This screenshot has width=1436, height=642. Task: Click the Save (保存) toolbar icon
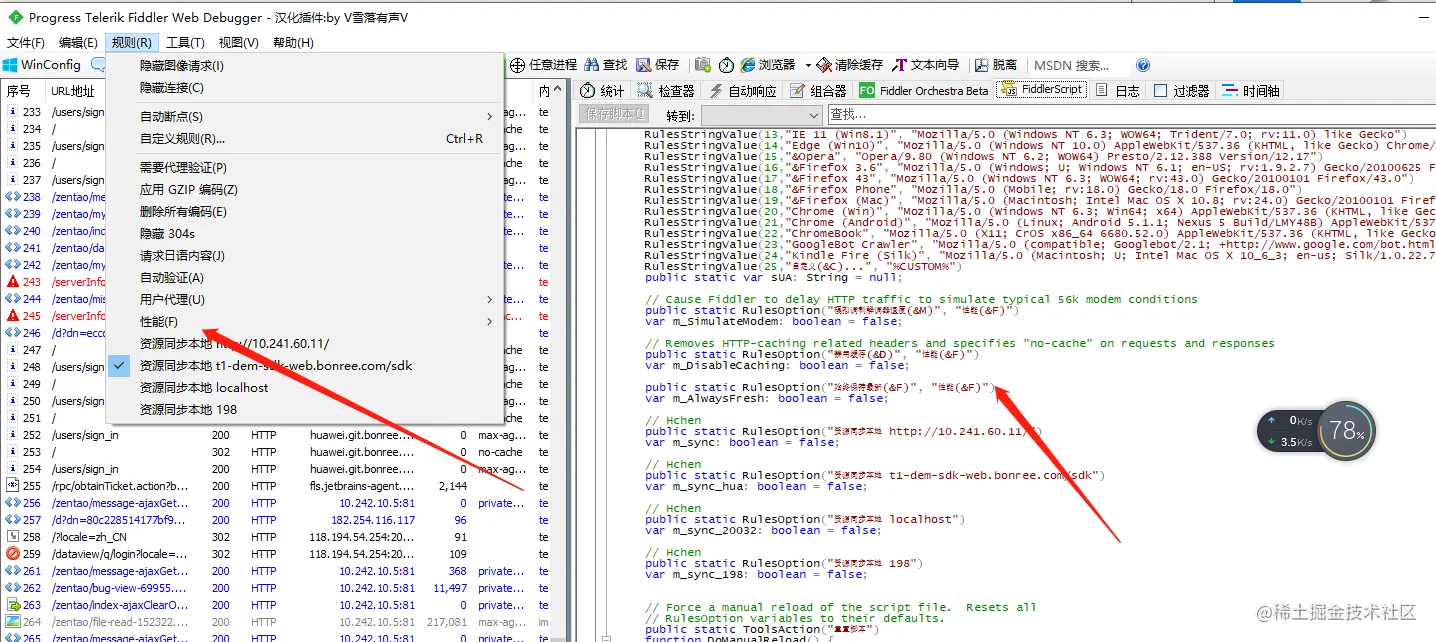(x=643, y=65)
